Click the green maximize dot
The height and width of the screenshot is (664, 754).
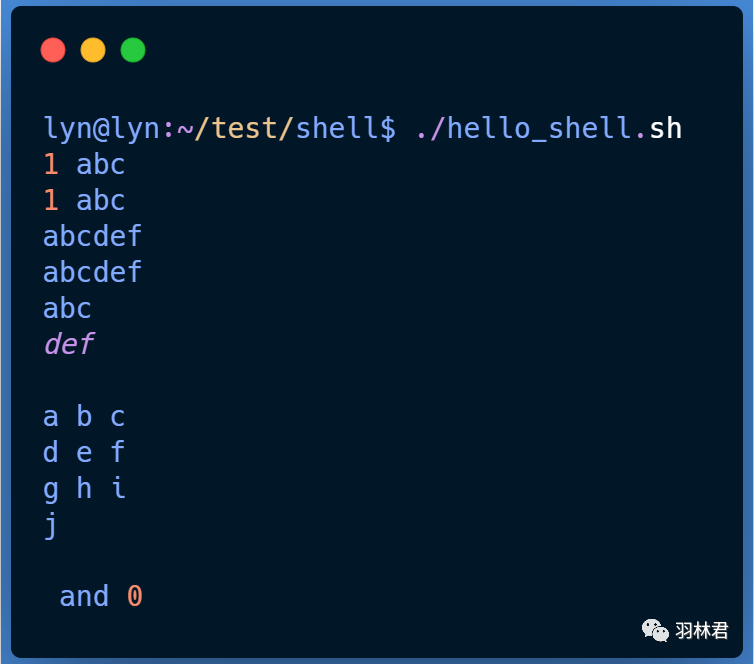point(133,50)
